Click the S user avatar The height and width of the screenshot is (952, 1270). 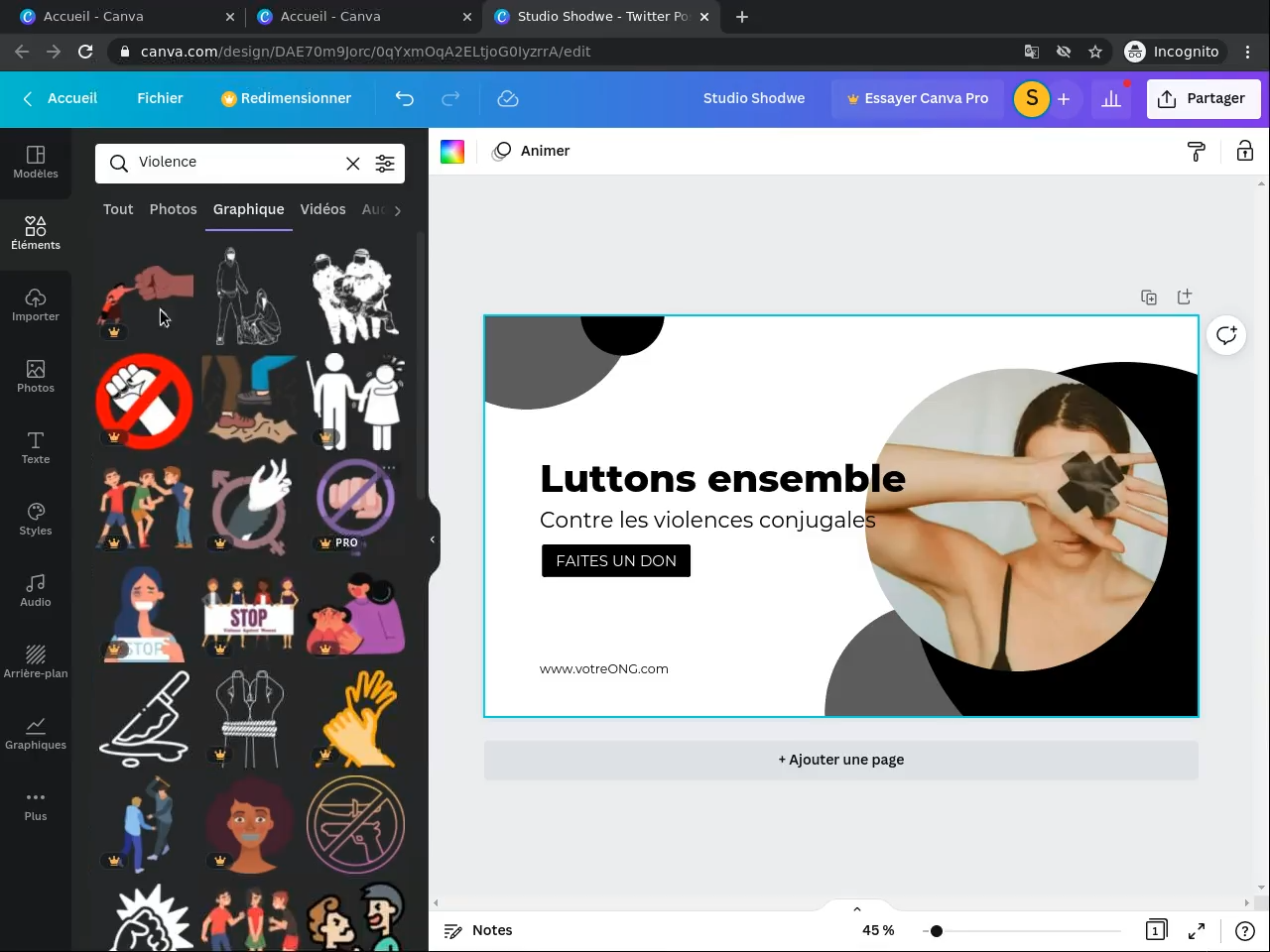point(1032,98)
